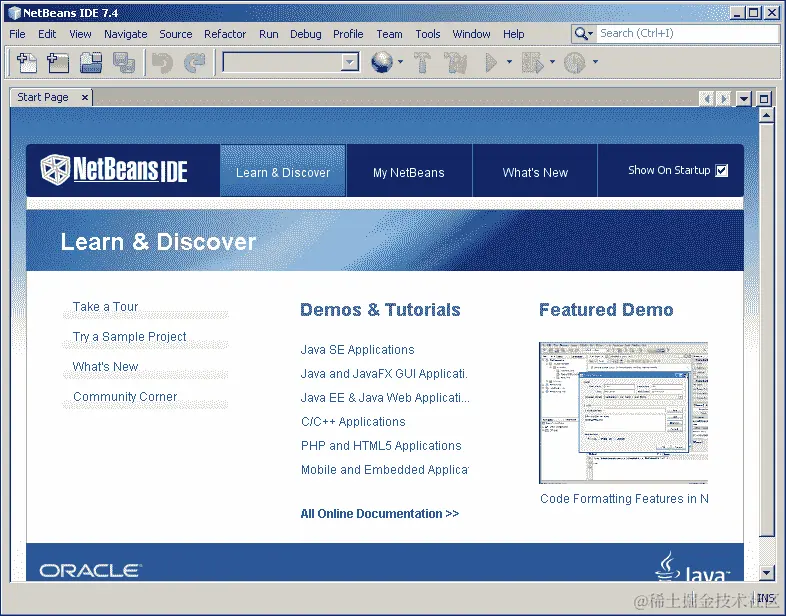
Task: Open Java and JavaFX GUI Applications link
Action: click(x=384, y=374)
